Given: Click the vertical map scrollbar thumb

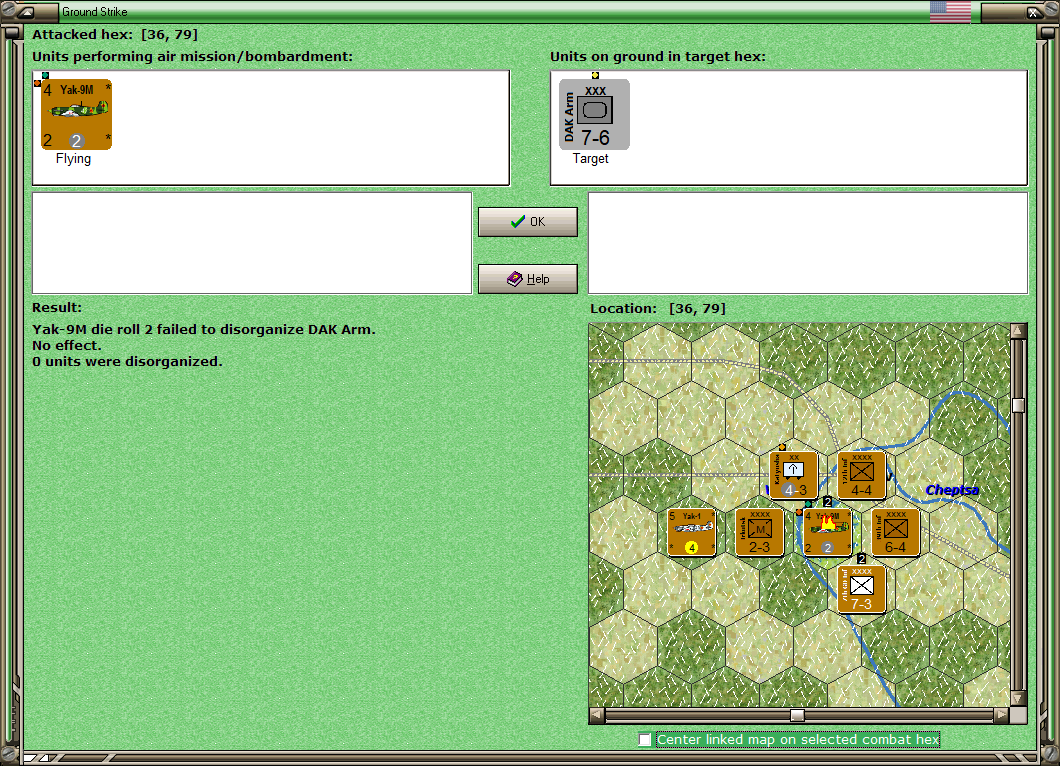Looking at the screenshot, I should [1019, 405].
